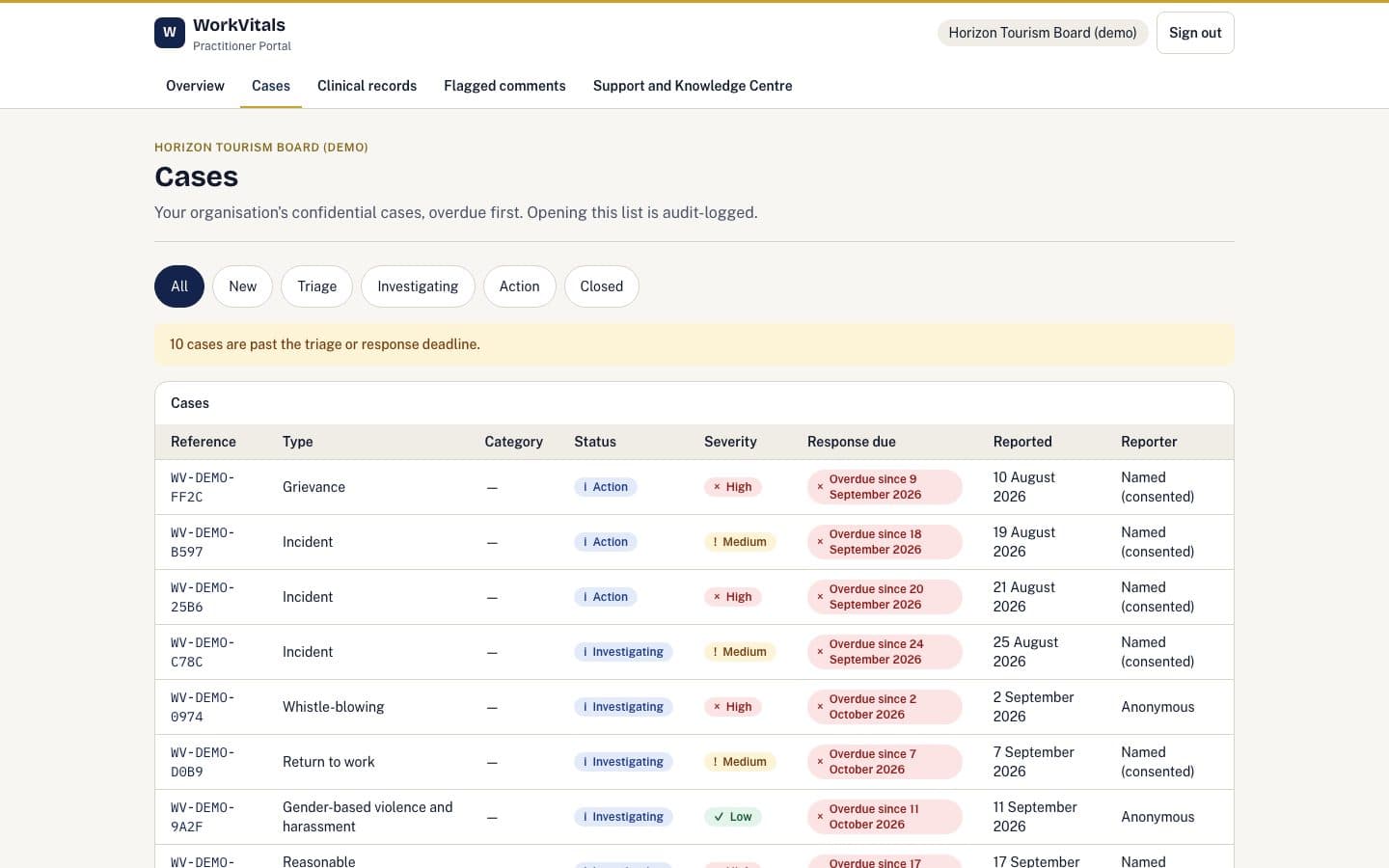The width and height of the screenshot is (1389, 868).
Task: Click Overdue since 24 September 2026 badge
Action: (x=885, y=652)
